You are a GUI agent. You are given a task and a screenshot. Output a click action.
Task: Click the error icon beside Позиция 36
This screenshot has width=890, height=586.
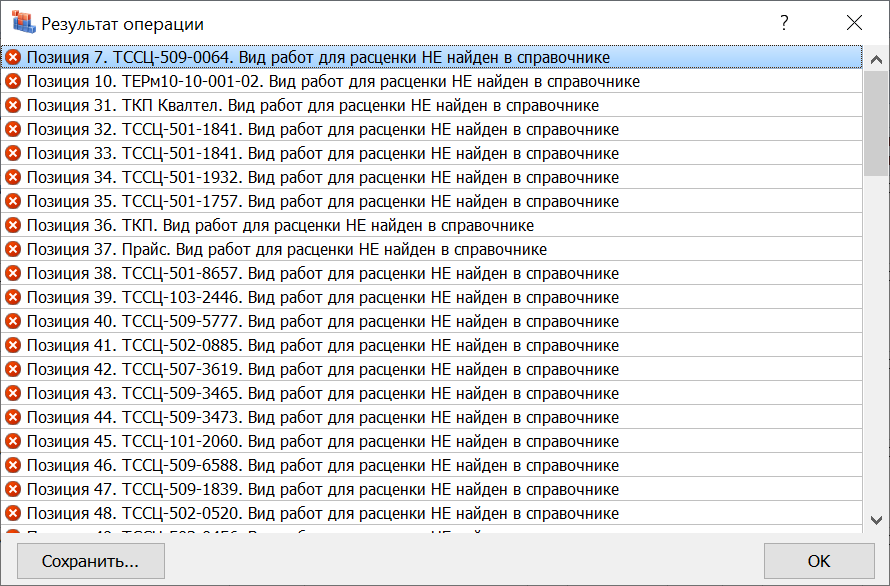tap(13, 225)
